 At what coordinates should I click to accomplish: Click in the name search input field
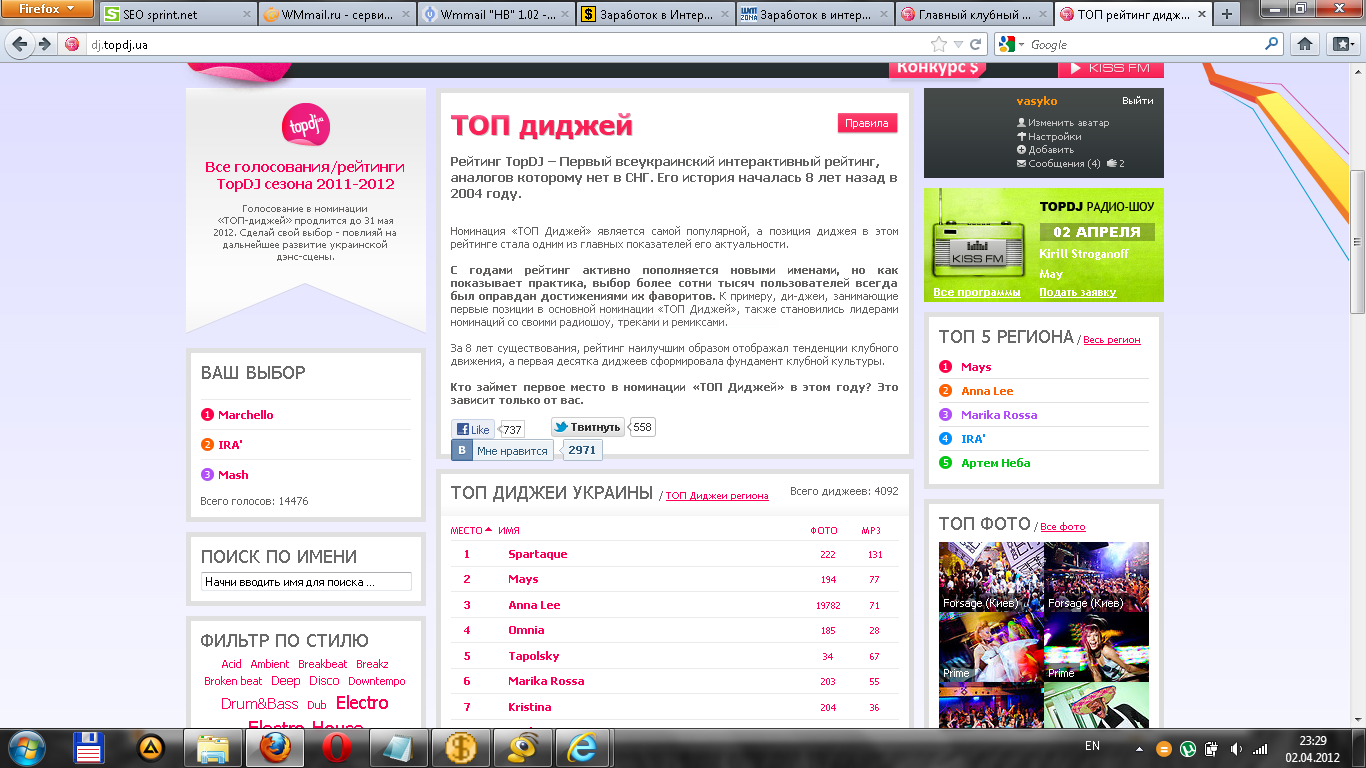(x=306, y=581)
